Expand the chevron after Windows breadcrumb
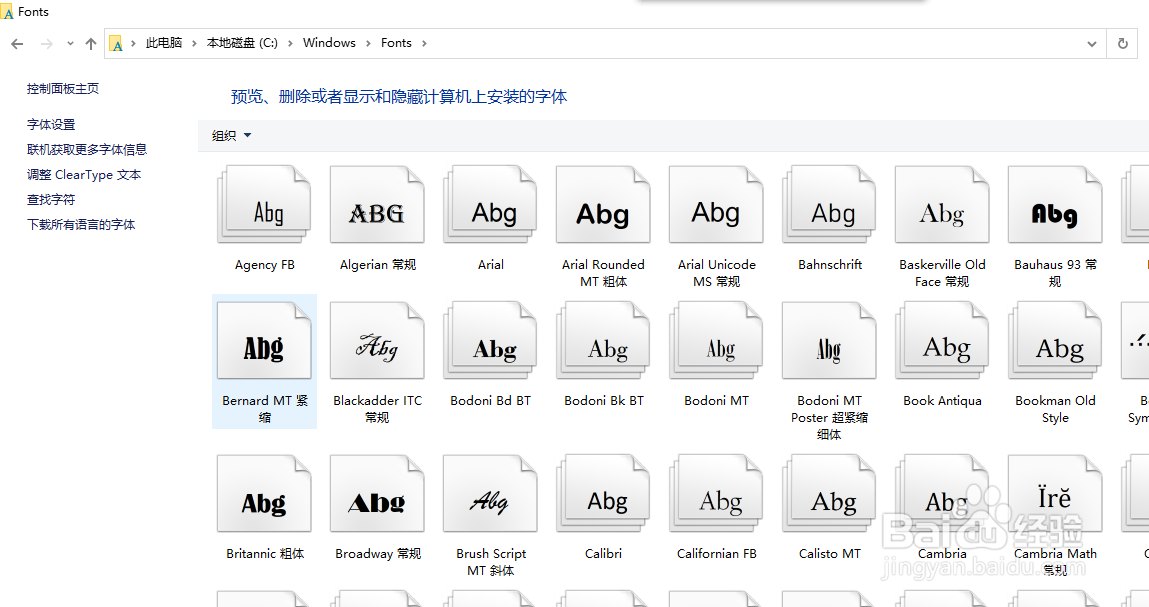Image resolution: width=1149 pixels, height=607 pixels. pyautogui.click(x=368, y=43)
